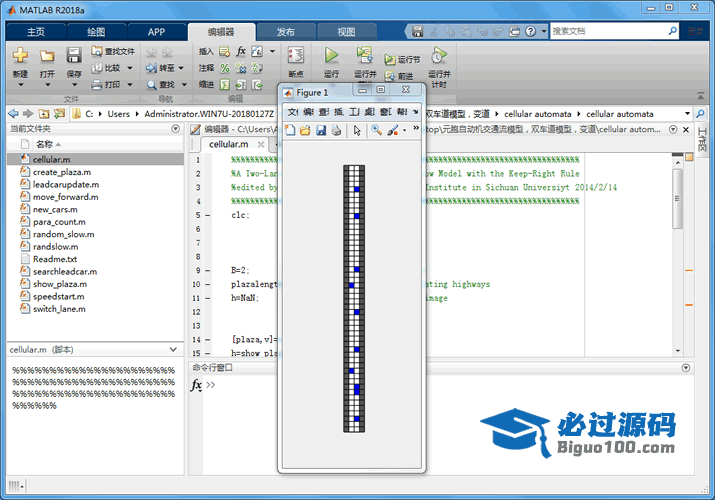Click the Run and Advance (运行并前进) icon
The image size is (715, 500).
coord(365,56)
